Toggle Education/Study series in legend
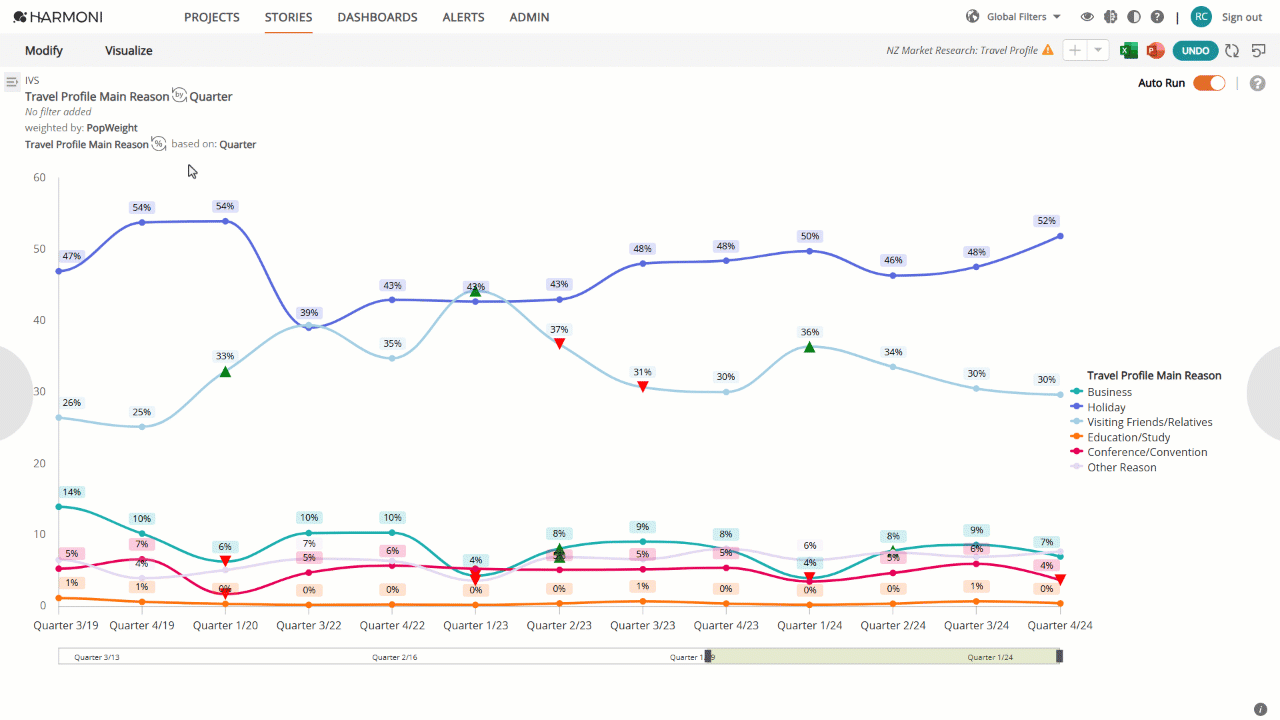Screen dimensions: 1280x720 pos(1120,437)
